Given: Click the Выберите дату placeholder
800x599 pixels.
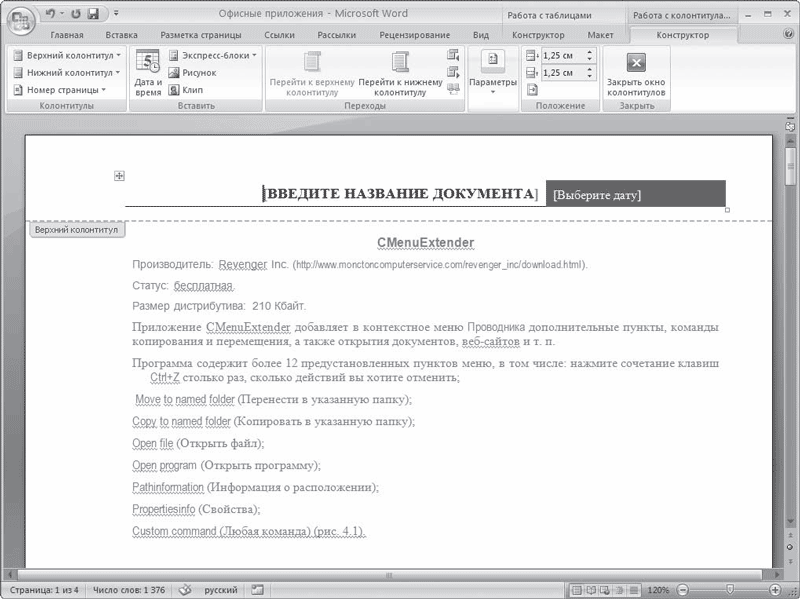Looking at the screenshot, I should [597, 195].
